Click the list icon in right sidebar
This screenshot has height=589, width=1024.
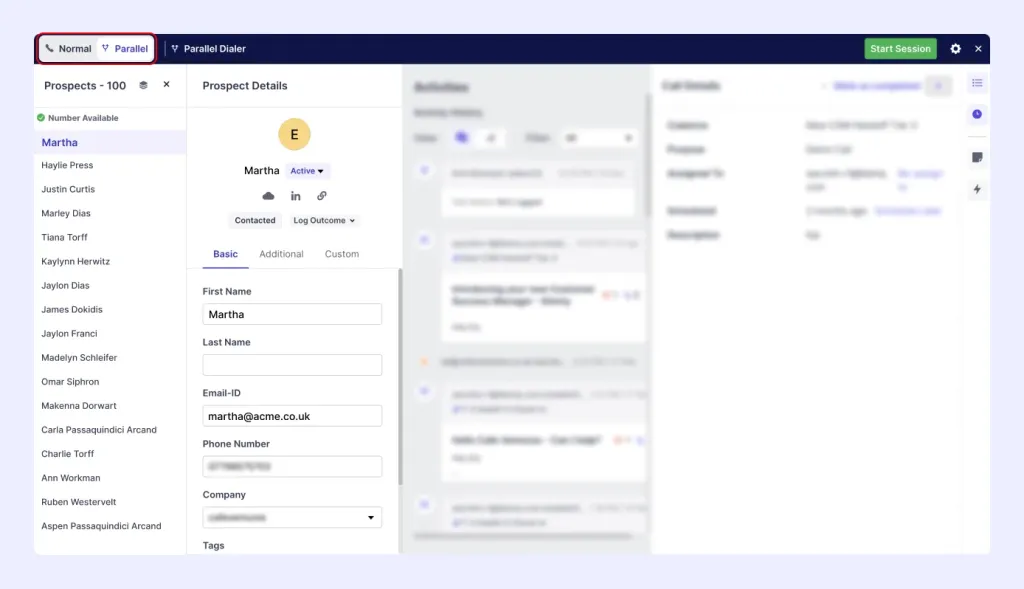point(977,83)
